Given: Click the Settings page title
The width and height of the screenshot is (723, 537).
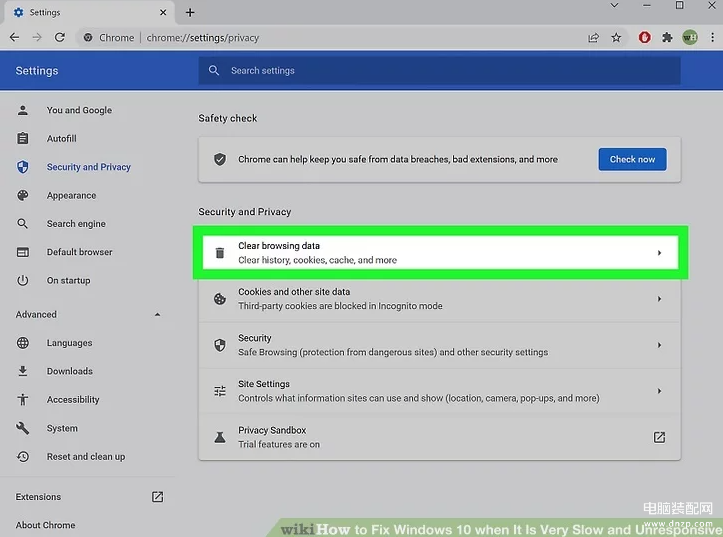Looking at the screenshot, I should [x=37, y=71].
